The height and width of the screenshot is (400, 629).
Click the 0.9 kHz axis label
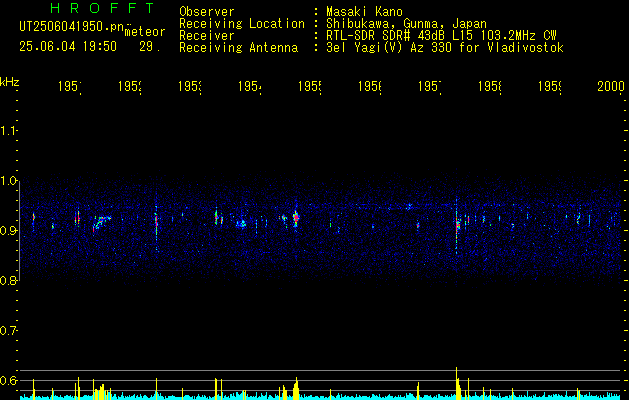[9, 230]
